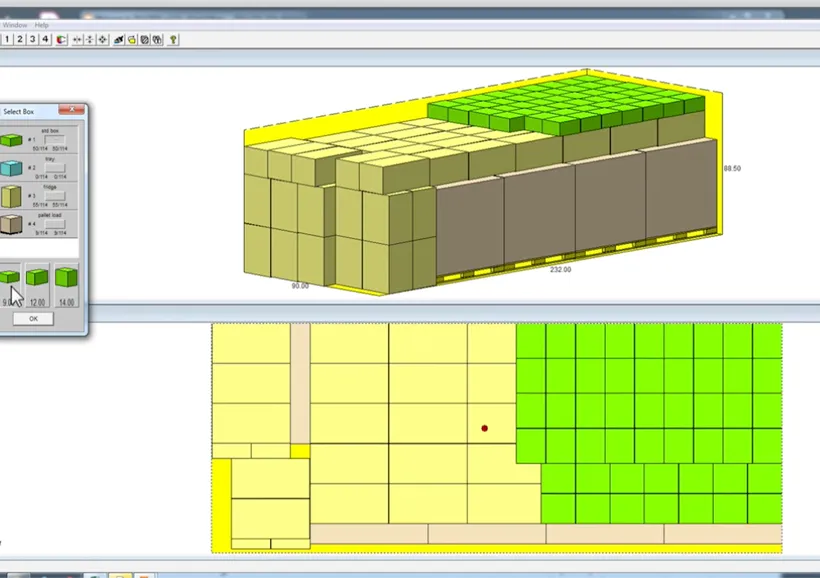Click the toolbar button labeled 1
This screenshot has width=820, height=578.
click(7, 39)
